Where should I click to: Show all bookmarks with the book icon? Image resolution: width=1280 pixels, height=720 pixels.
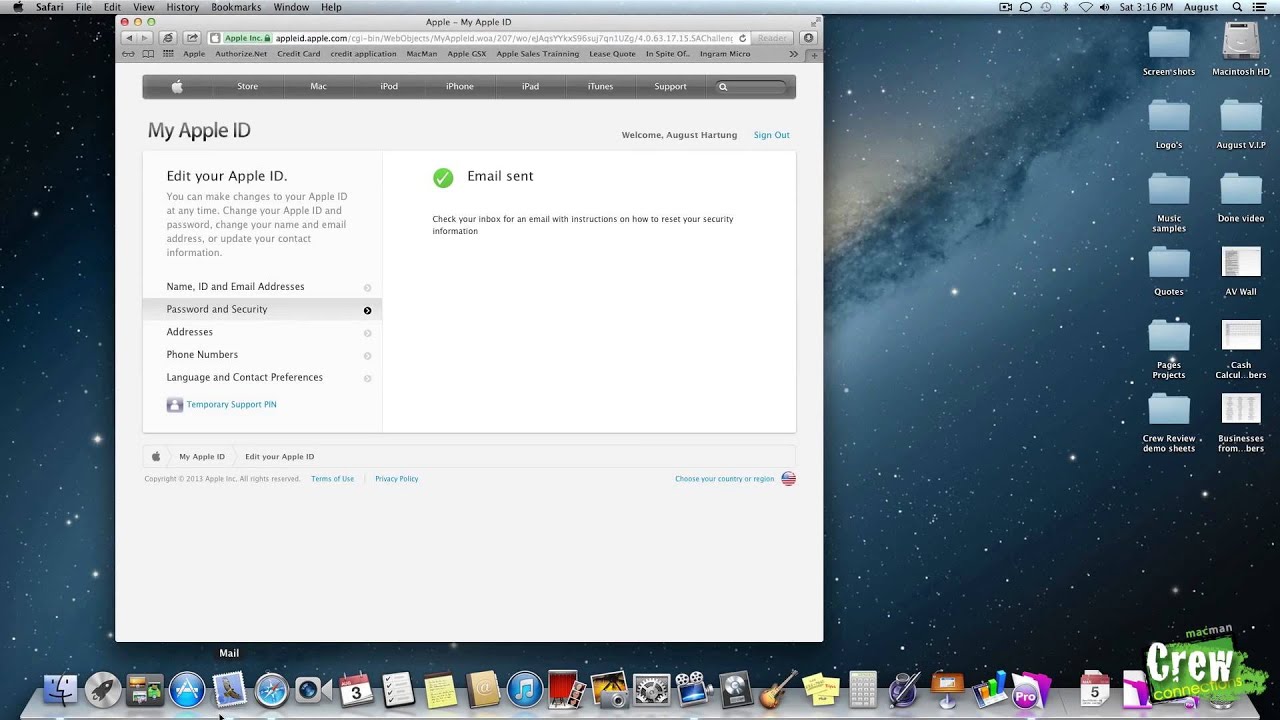point(148,54)
